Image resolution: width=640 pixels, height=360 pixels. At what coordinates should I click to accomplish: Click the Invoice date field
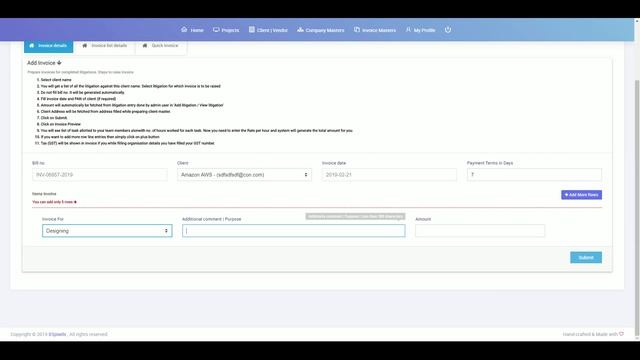(389, 175)
